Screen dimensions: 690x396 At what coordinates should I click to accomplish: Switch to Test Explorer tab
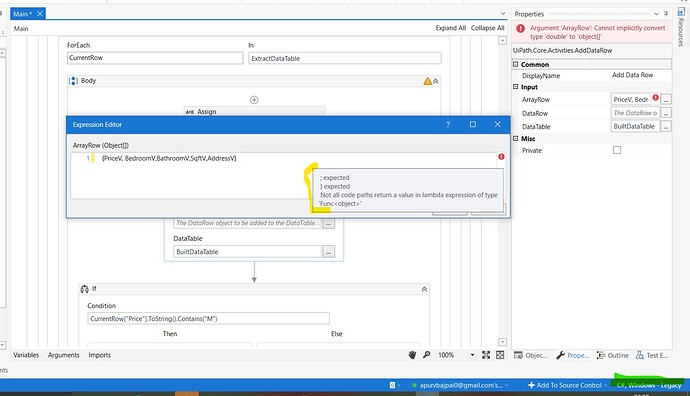point(652,355)
